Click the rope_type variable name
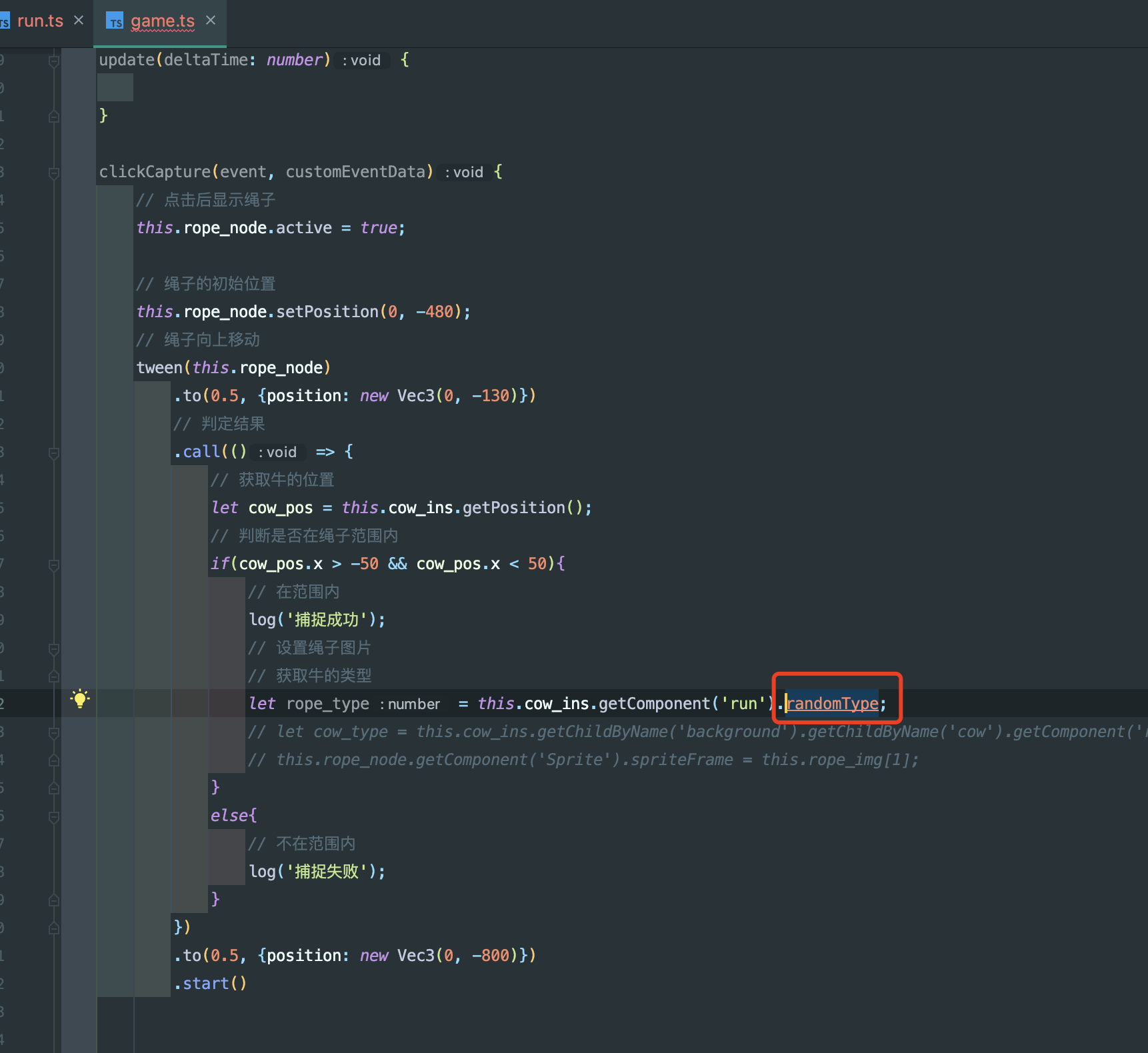 click(x=327, y=704)
